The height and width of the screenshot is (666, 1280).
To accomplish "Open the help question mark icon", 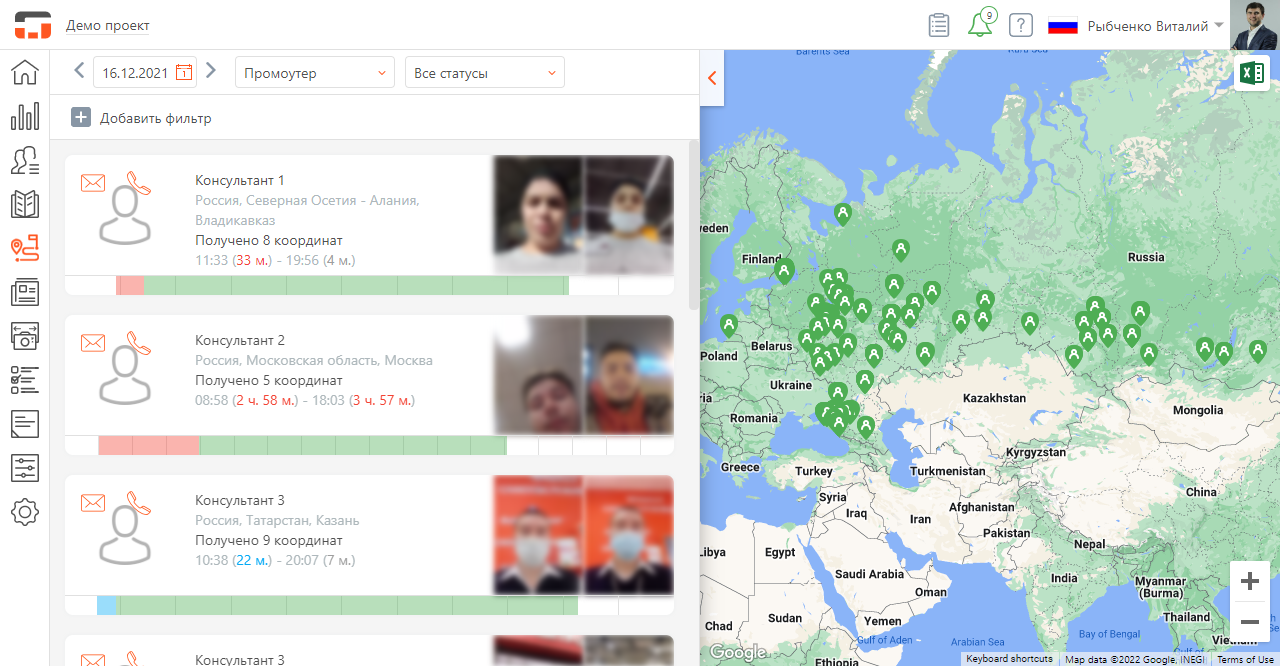I will [1020, 25].
